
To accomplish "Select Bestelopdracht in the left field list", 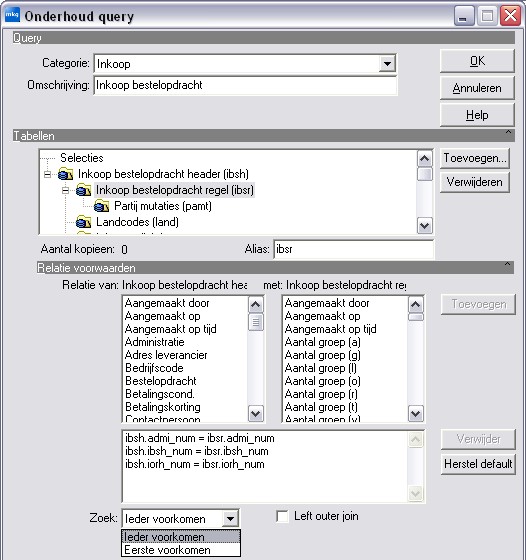I will 161,381.
